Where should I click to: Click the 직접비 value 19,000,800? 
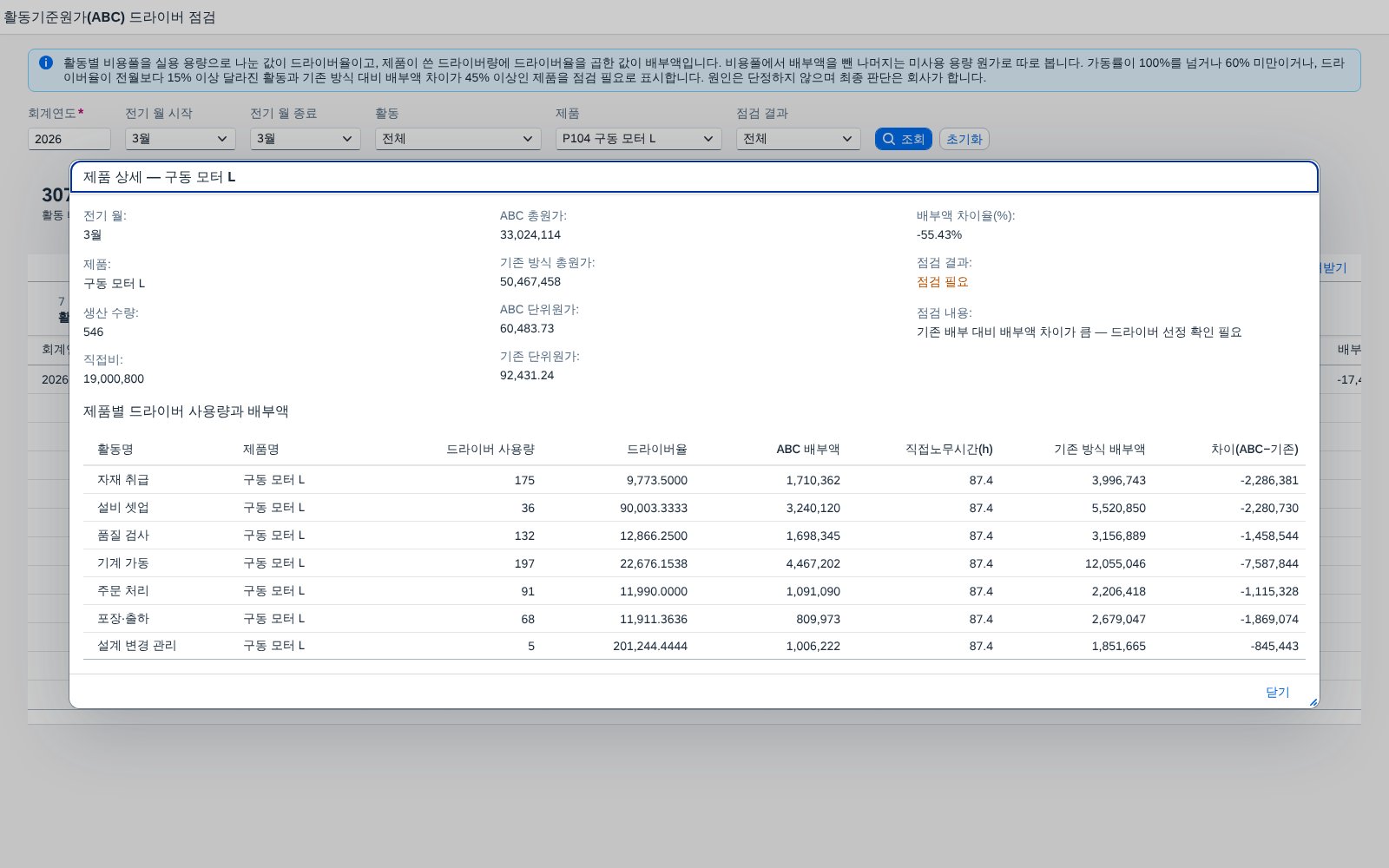114,379
